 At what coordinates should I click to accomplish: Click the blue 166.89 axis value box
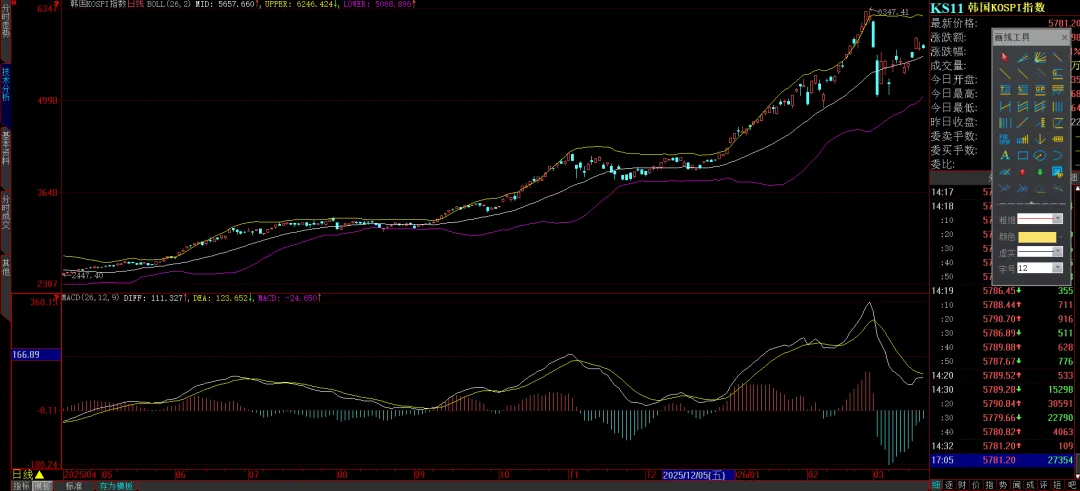[37, 354]
